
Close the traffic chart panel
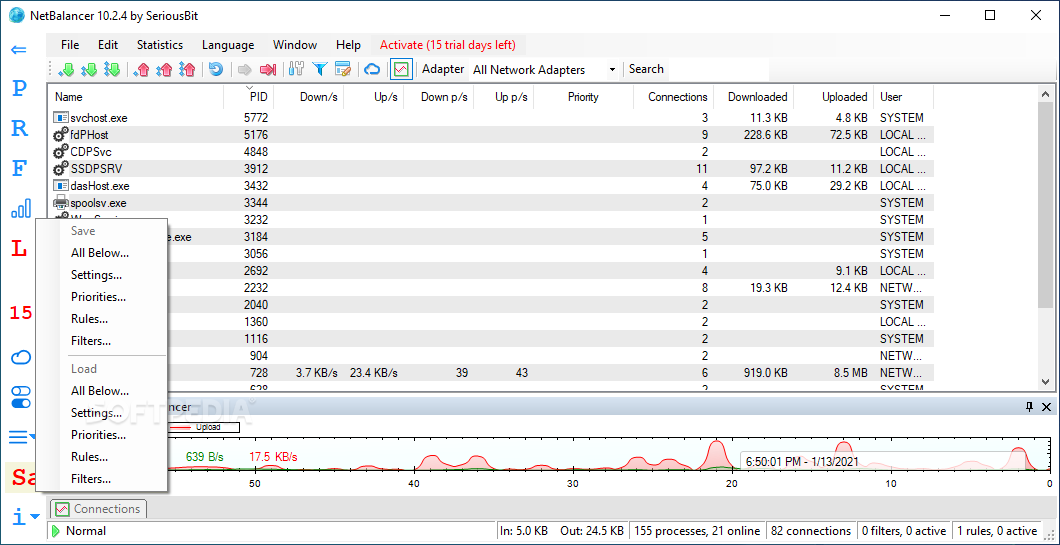[x=1046, y=406]
